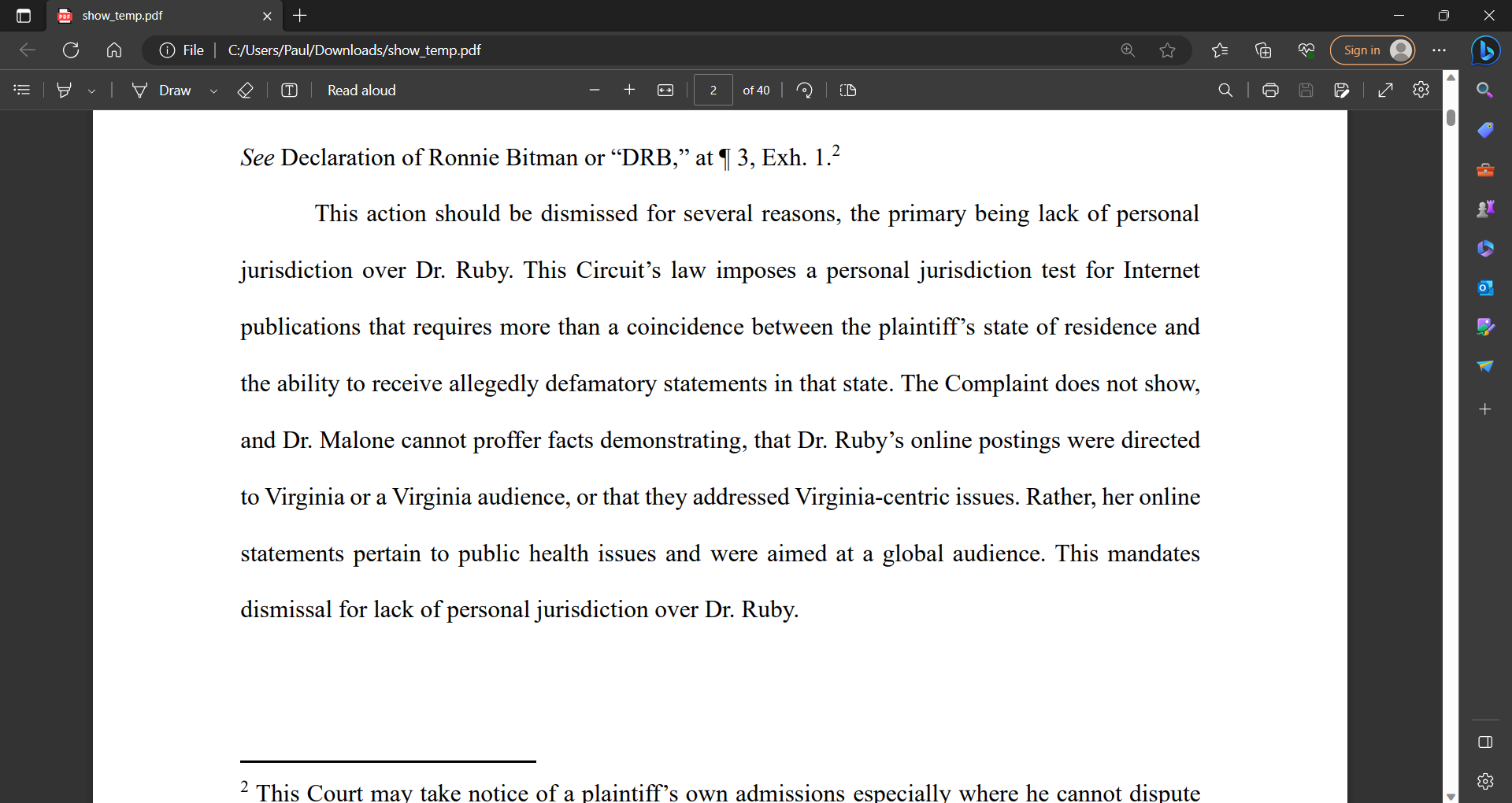Select the Add text tool
Image resolution: width=1512 pixels, height=803 pixels.
[289, 90]
